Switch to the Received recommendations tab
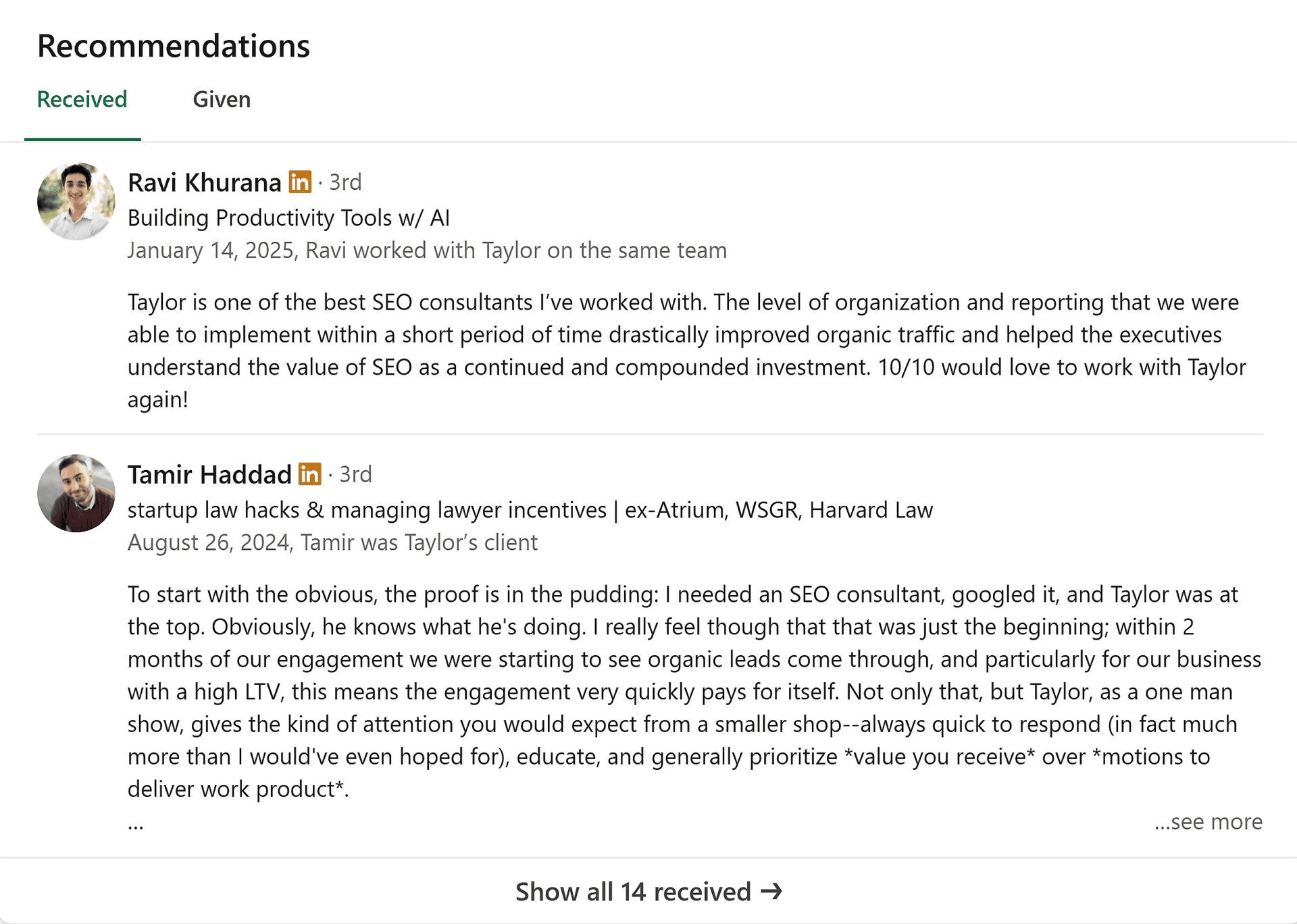Image resolution: width=1297 pixels, height=924 pixels. (82, 100)
